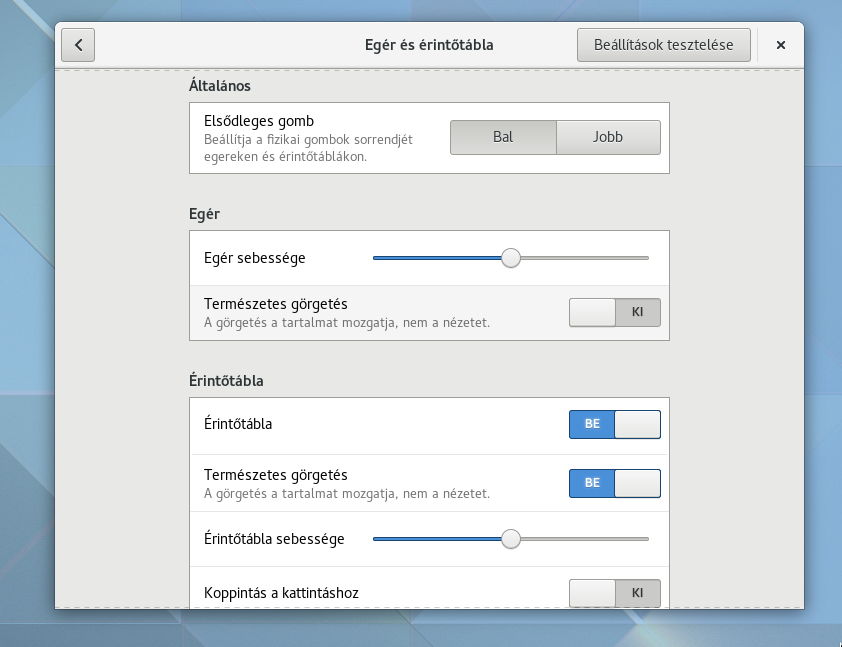842x647 pixels.
Task: Select Jobb as the primary button
Action: click(608, 137)
